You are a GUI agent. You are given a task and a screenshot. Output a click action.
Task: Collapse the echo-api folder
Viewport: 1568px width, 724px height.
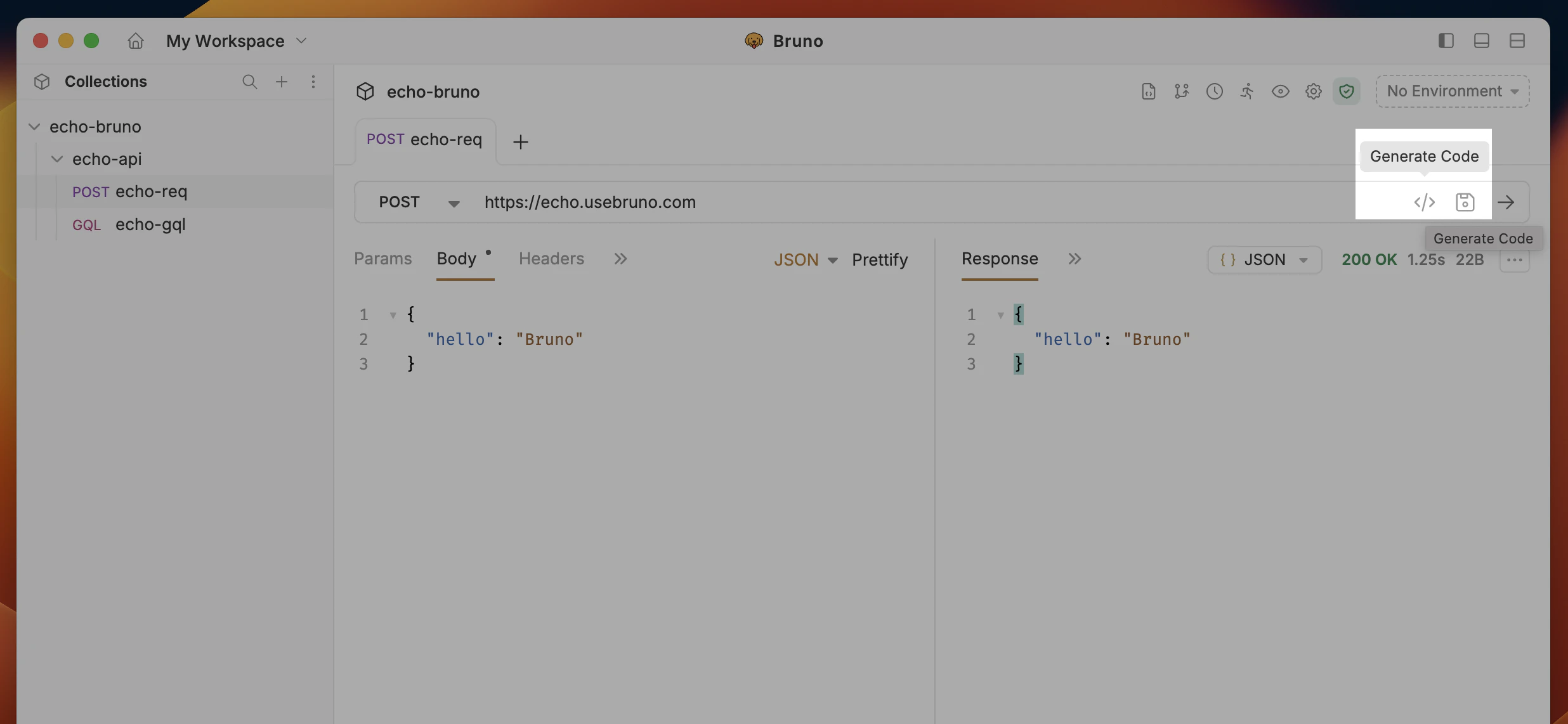click(x=57, y=158)
